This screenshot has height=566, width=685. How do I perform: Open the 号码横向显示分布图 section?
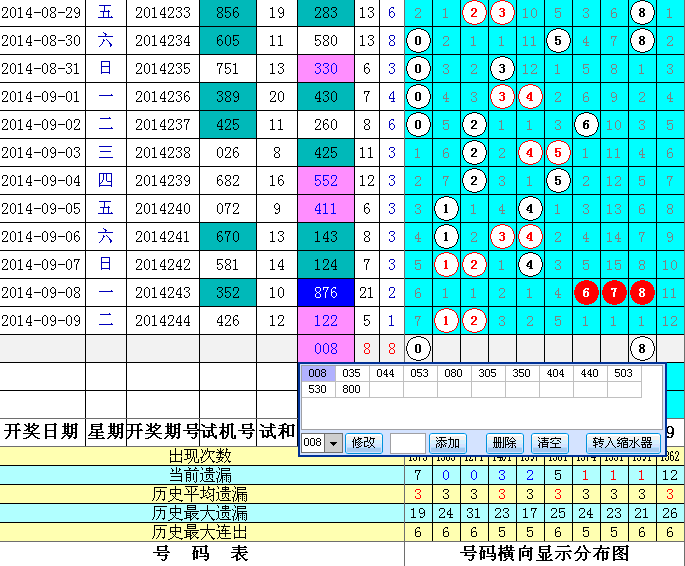coord(544,553)
